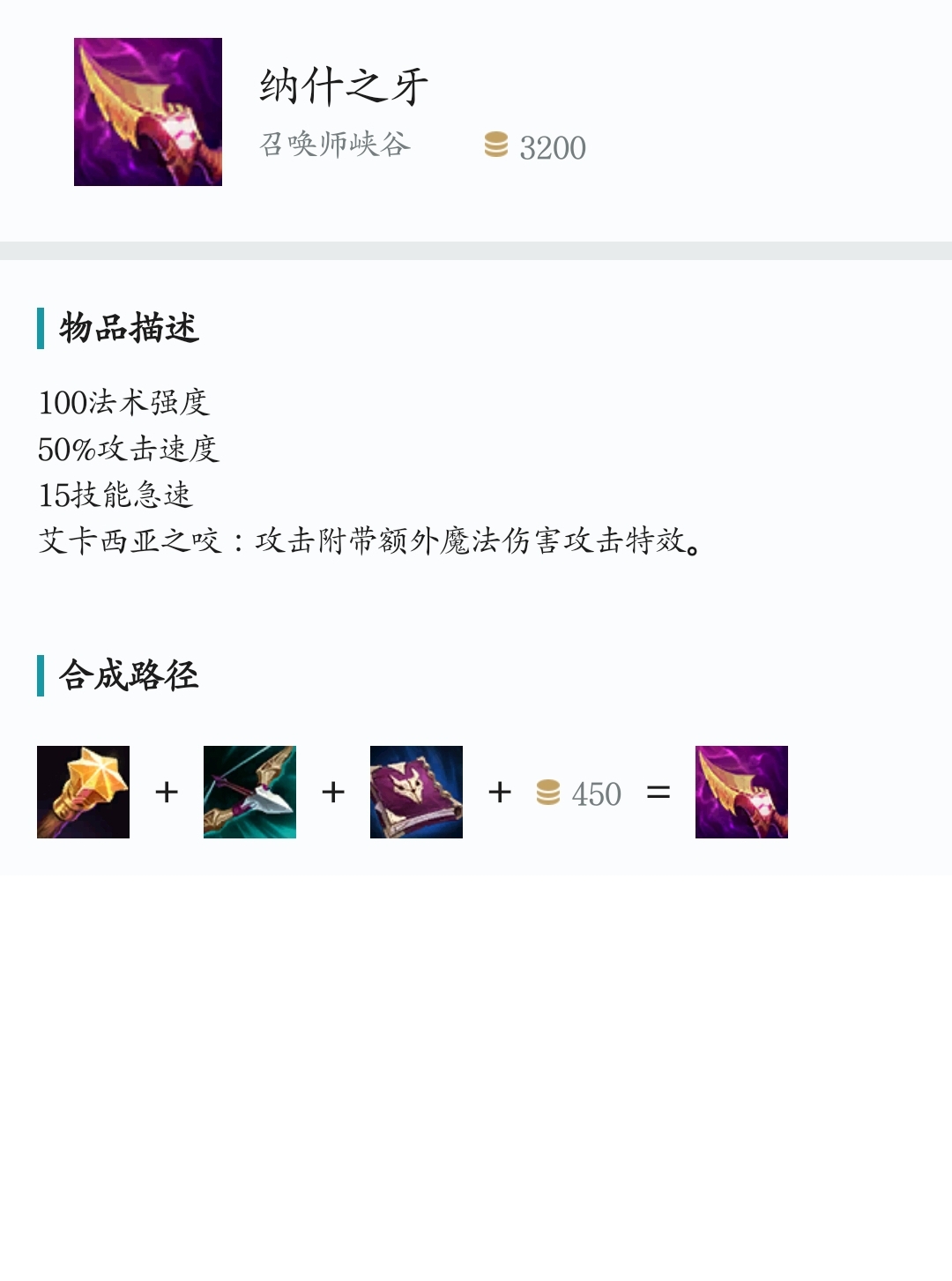This screenshot has height=1281, width=952.
Task: Open the golden star wand component
Action: tap(83, 792)
